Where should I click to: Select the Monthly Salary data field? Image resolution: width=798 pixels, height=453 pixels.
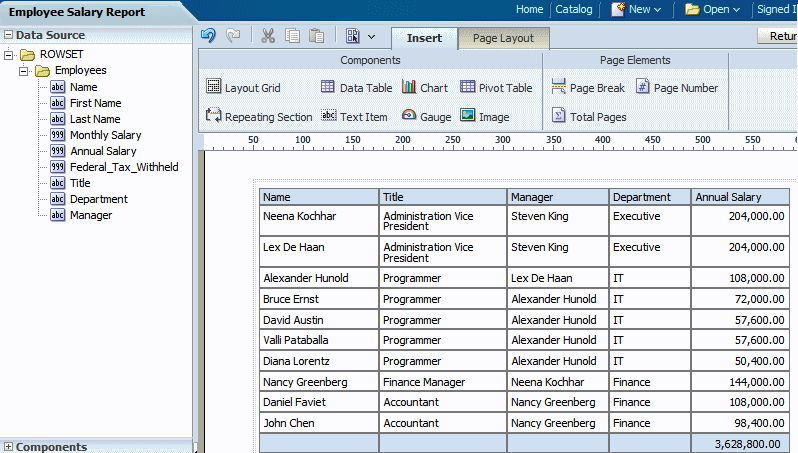[x=105, y=135]
